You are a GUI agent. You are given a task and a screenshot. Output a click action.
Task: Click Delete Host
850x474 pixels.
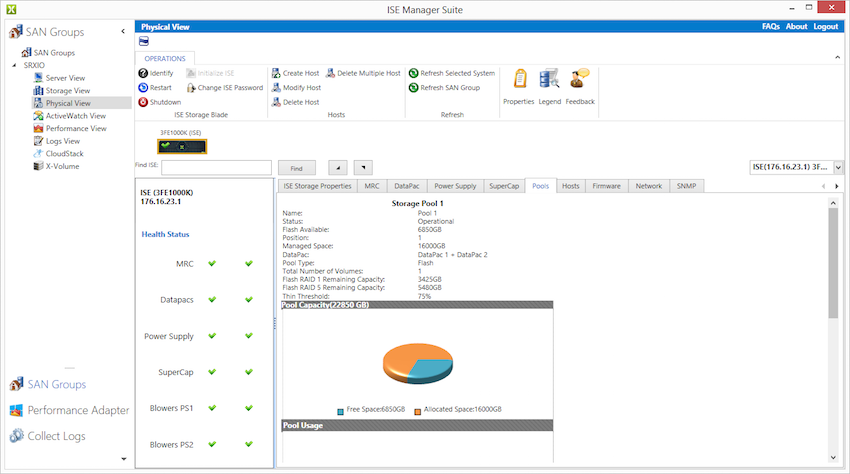tap(295, 102)
